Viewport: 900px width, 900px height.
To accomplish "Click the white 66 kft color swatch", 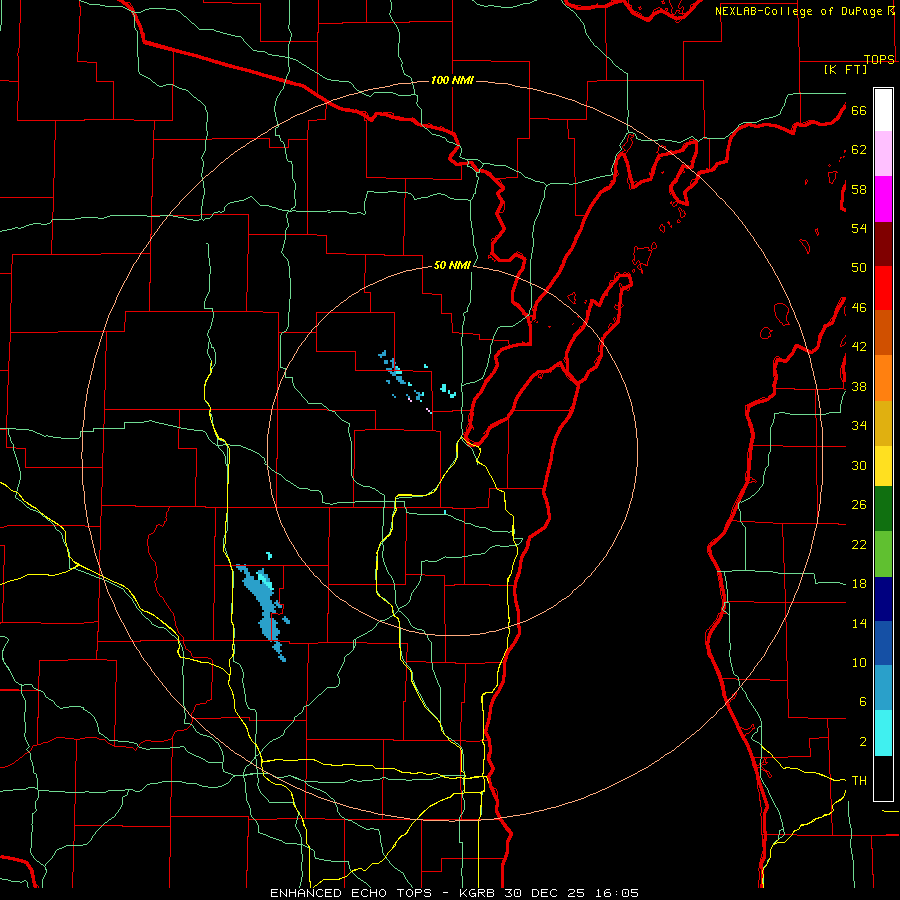I will pos(883,110).
